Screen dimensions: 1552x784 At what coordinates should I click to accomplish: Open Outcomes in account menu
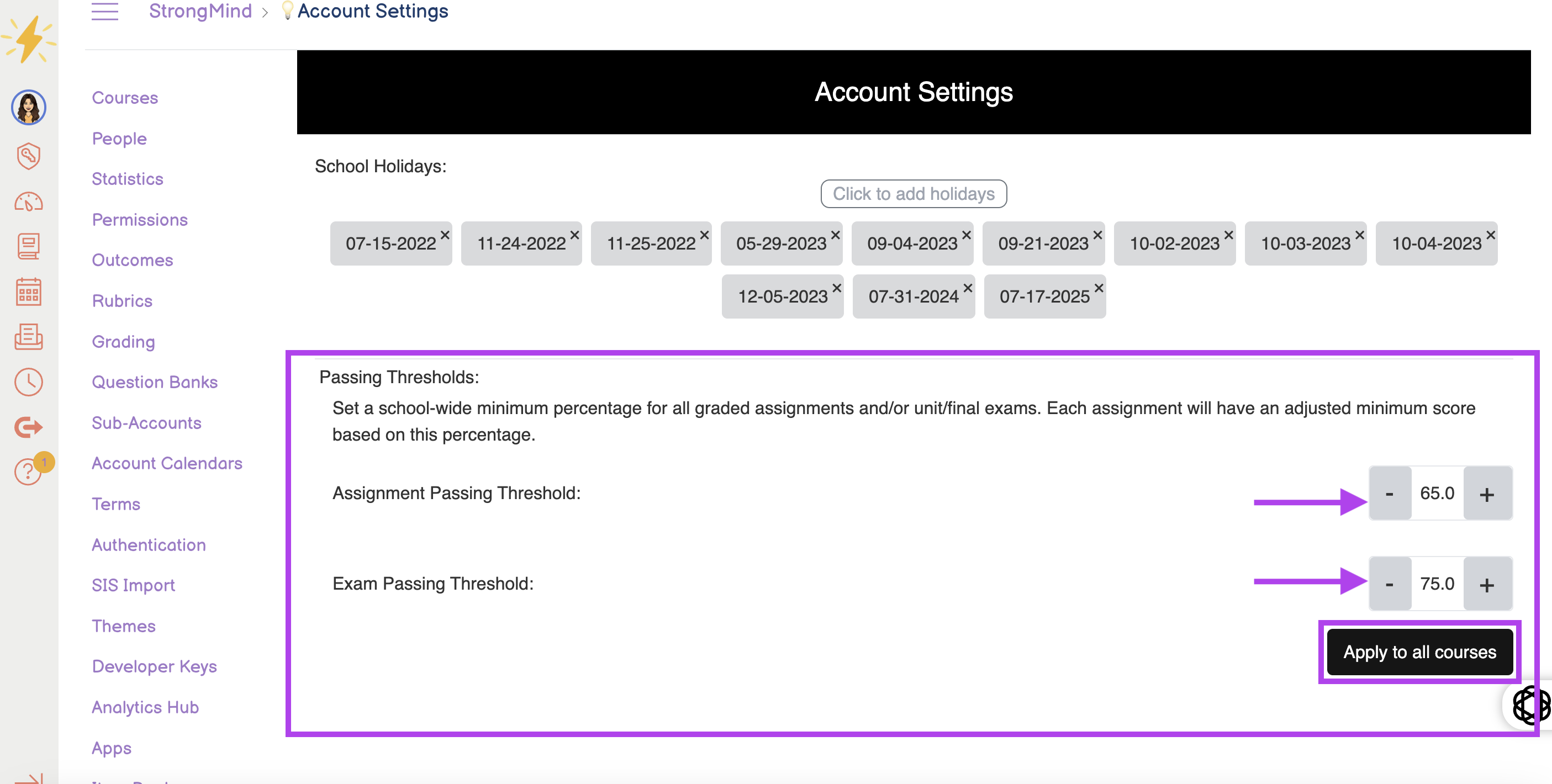tap(133, 260)
